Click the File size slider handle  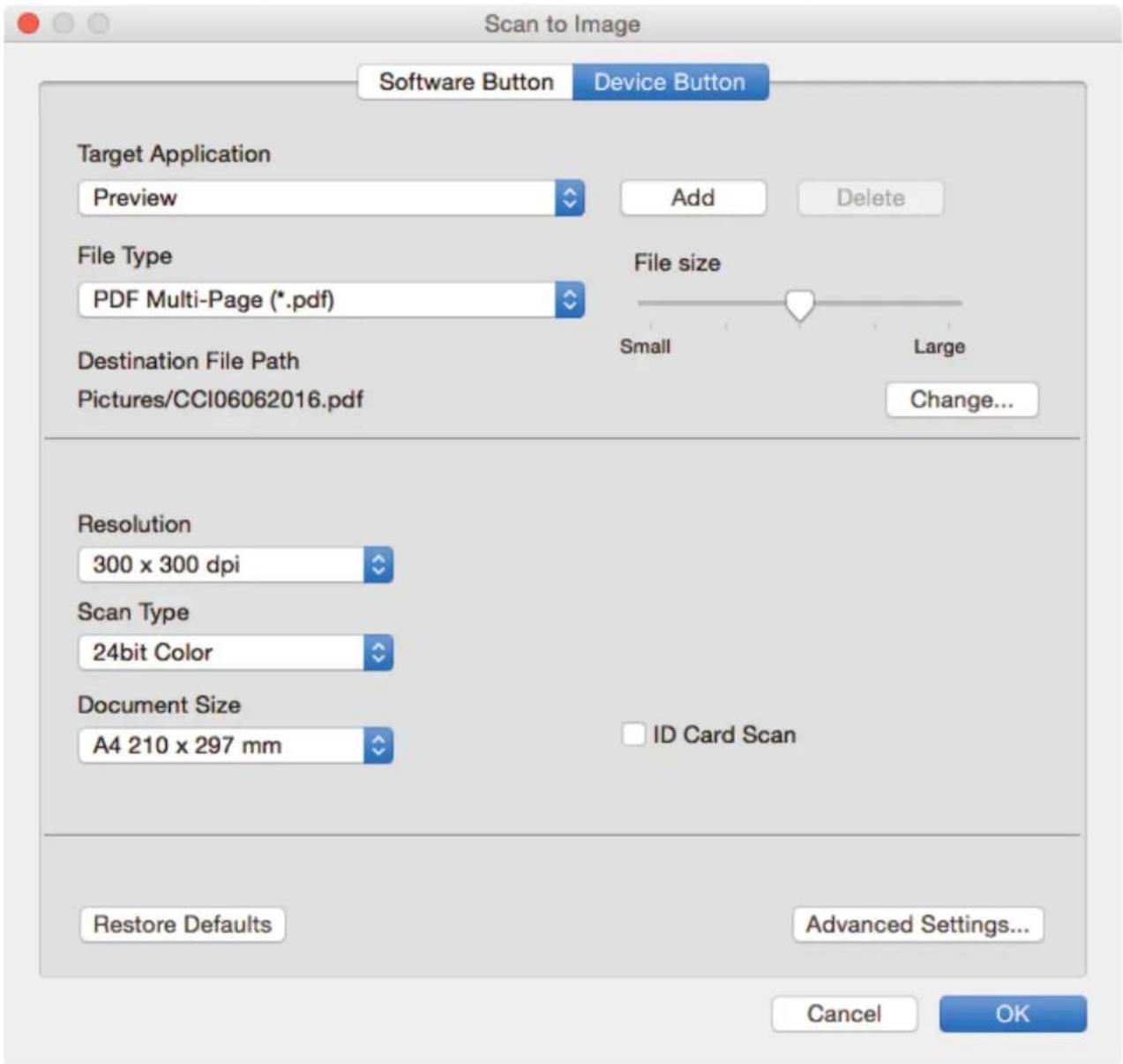(799, 305)
